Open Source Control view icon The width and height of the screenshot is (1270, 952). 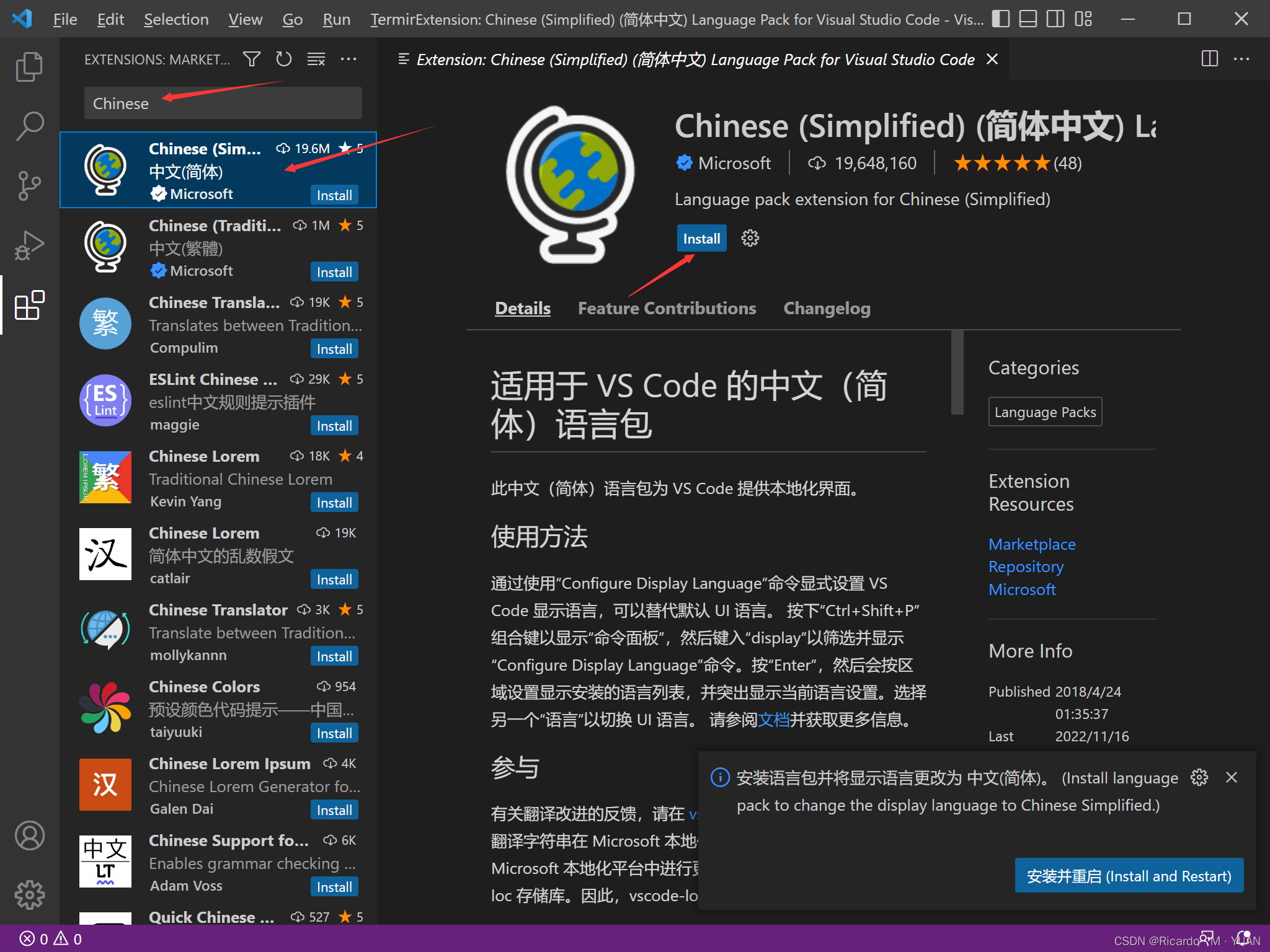click(x=29, y=185)
